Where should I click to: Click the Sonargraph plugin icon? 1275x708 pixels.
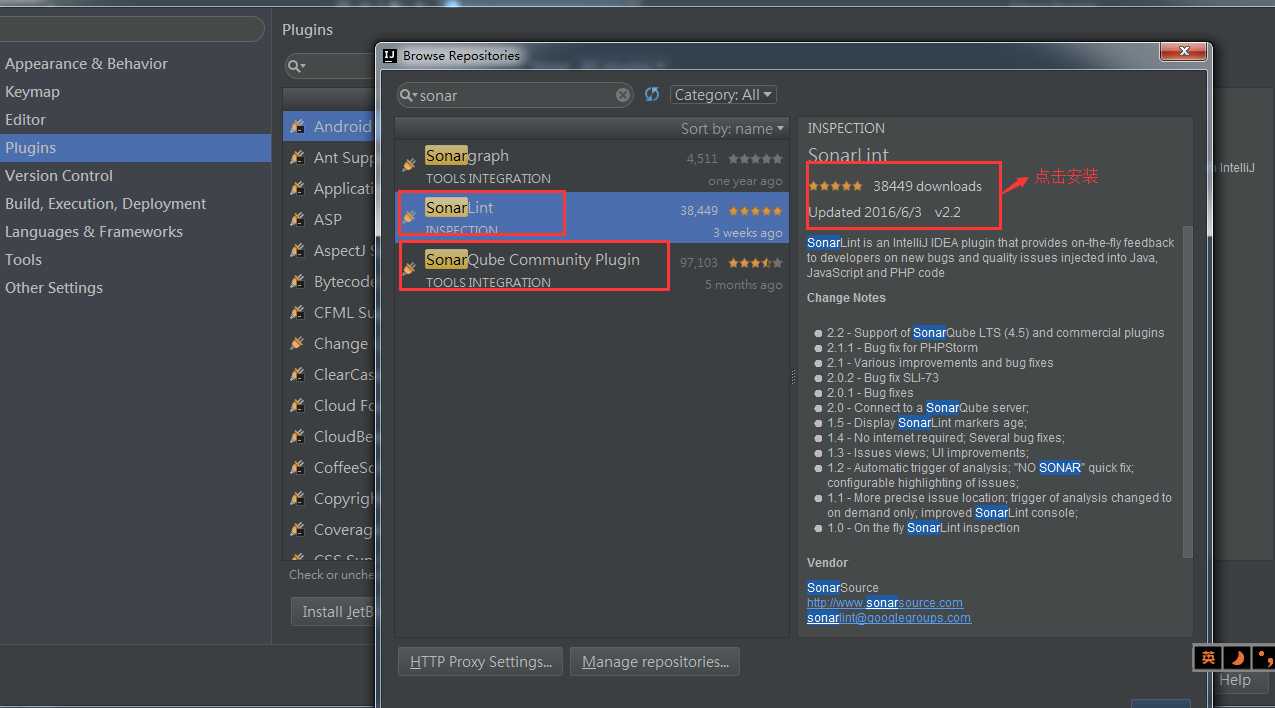[x=408, y=165]
